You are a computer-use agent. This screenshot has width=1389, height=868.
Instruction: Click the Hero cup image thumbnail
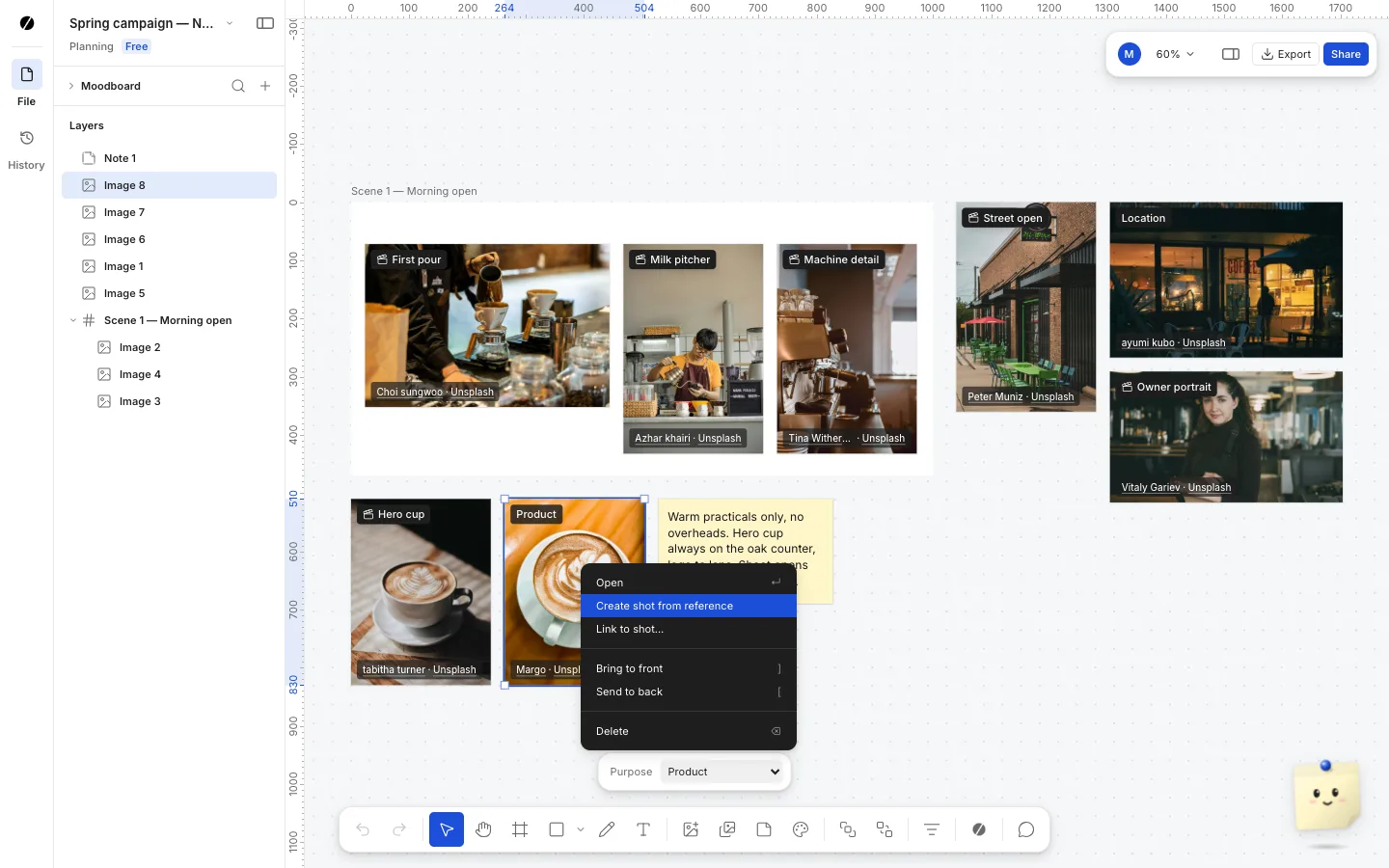pos(421,592)
